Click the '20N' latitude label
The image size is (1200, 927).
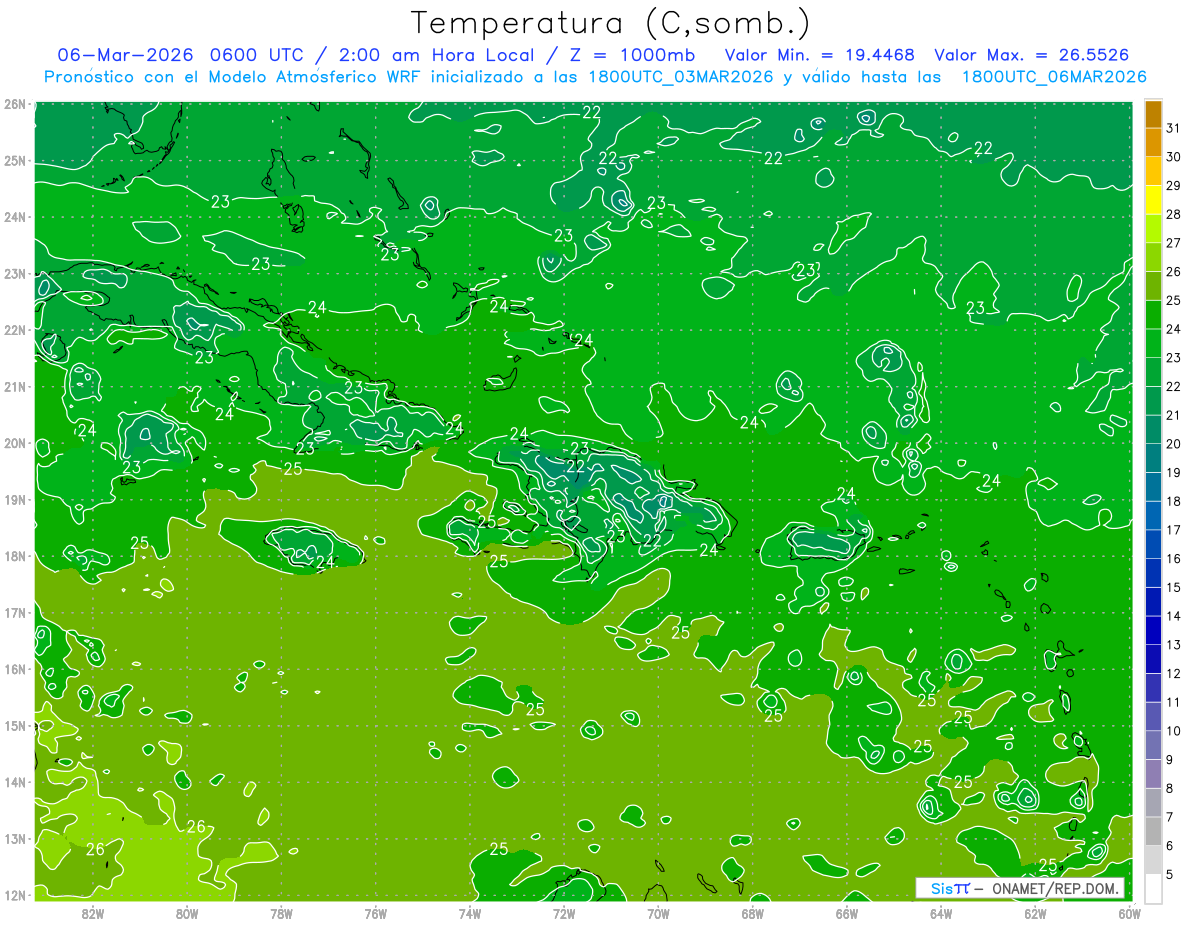tap(14, 443)
